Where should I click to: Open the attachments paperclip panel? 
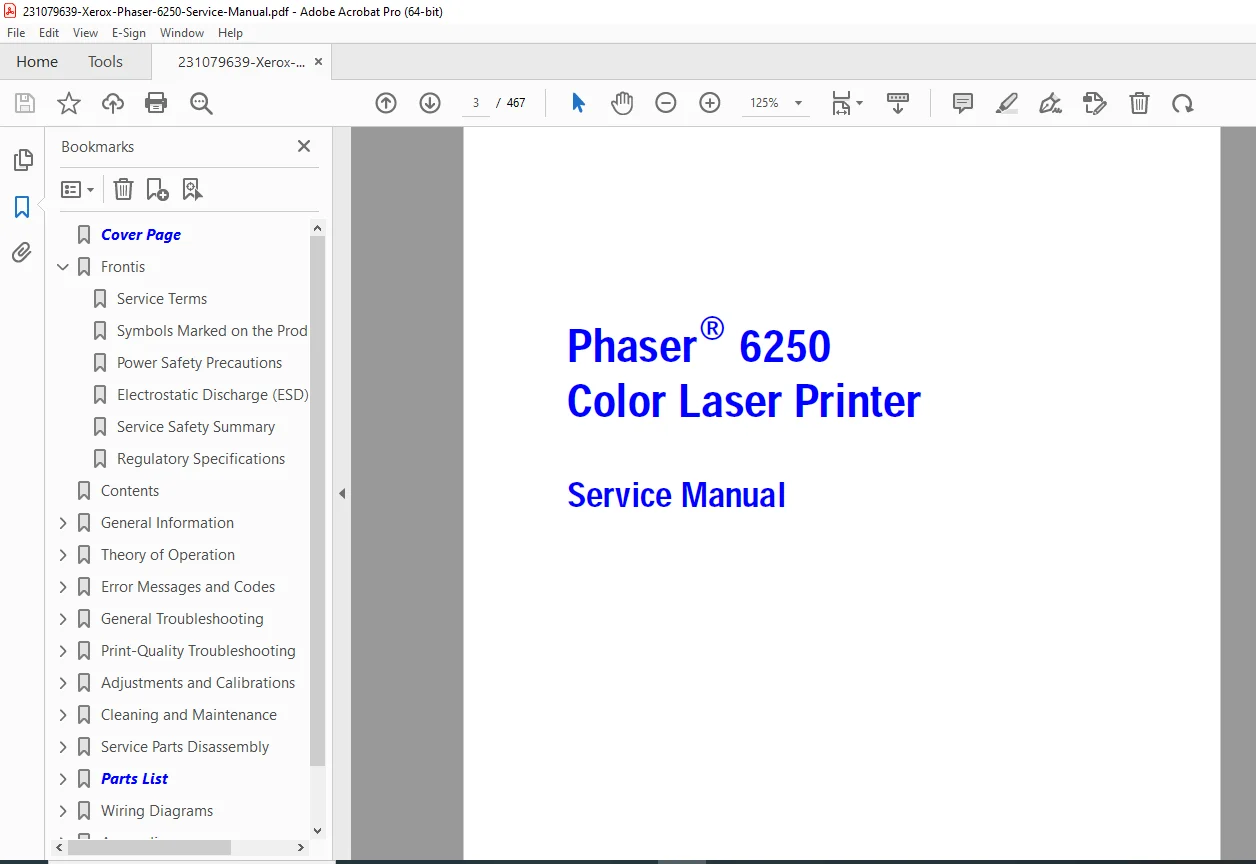[22, 252]
